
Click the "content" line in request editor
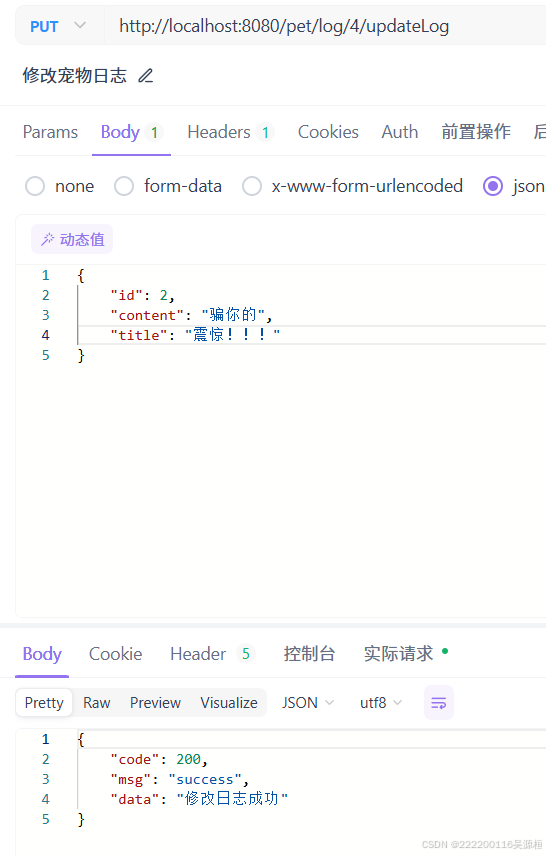pyautogui.click(x=191, y=315)
